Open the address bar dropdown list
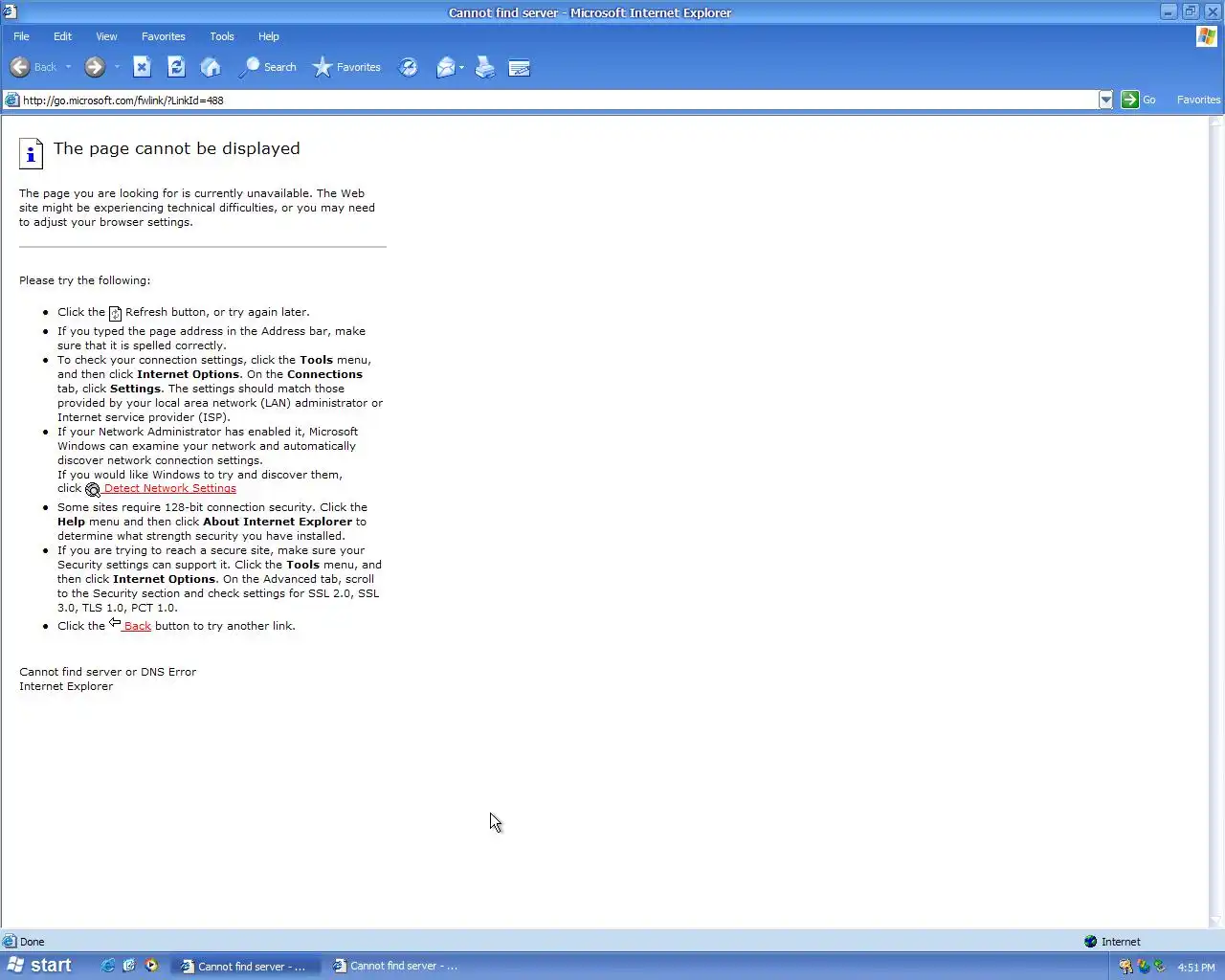Screen dimensions: 1225x980 coord(1106,100)
